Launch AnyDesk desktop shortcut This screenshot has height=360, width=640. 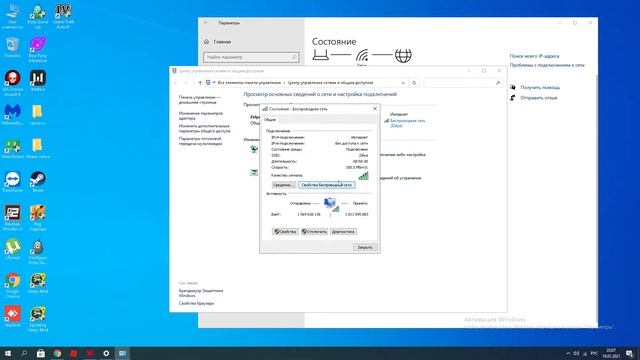click(12, 316)
